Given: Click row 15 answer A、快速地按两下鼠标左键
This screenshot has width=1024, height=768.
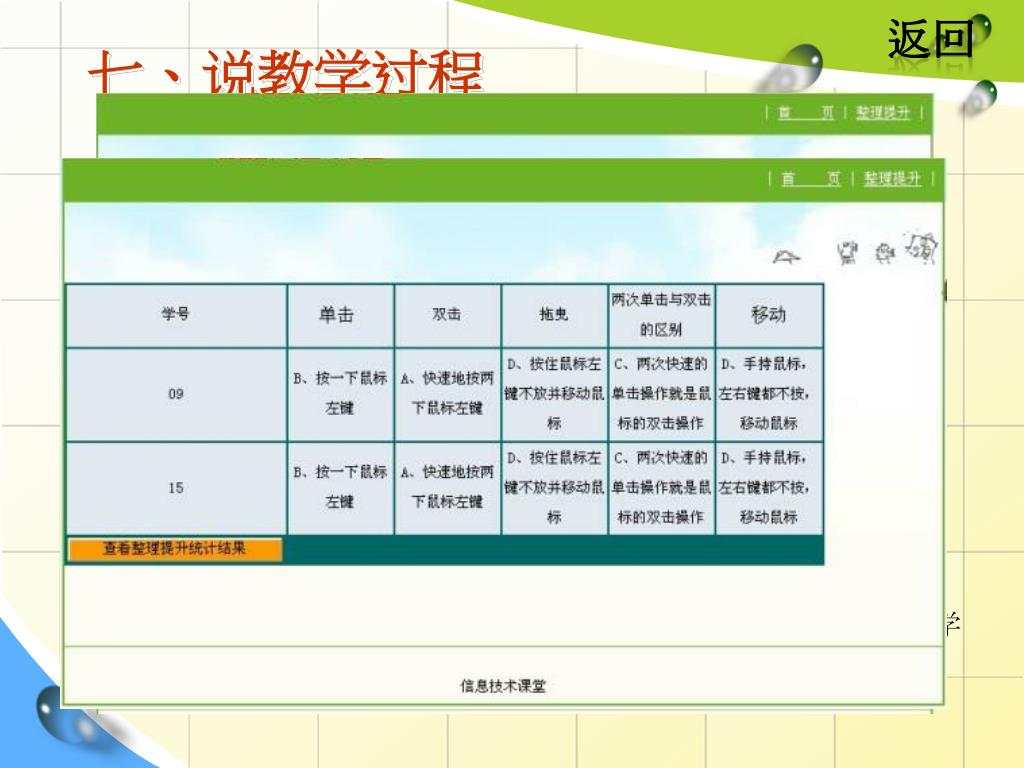Looking at the screenshot, I should click(447, 488).
